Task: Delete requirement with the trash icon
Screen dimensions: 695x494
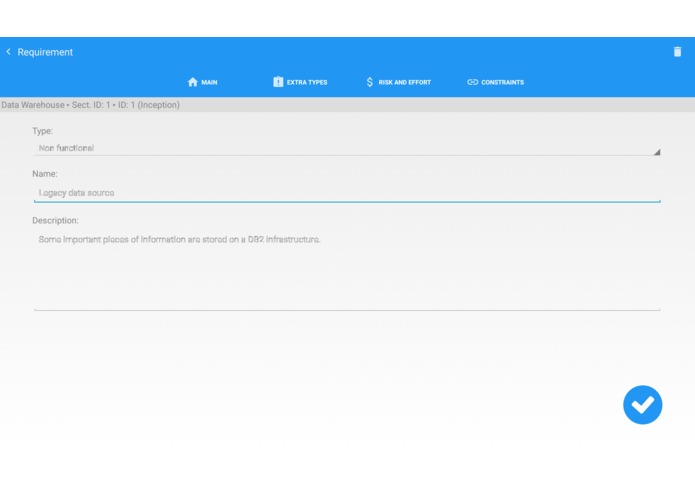Action: click(x=677, y=52)
